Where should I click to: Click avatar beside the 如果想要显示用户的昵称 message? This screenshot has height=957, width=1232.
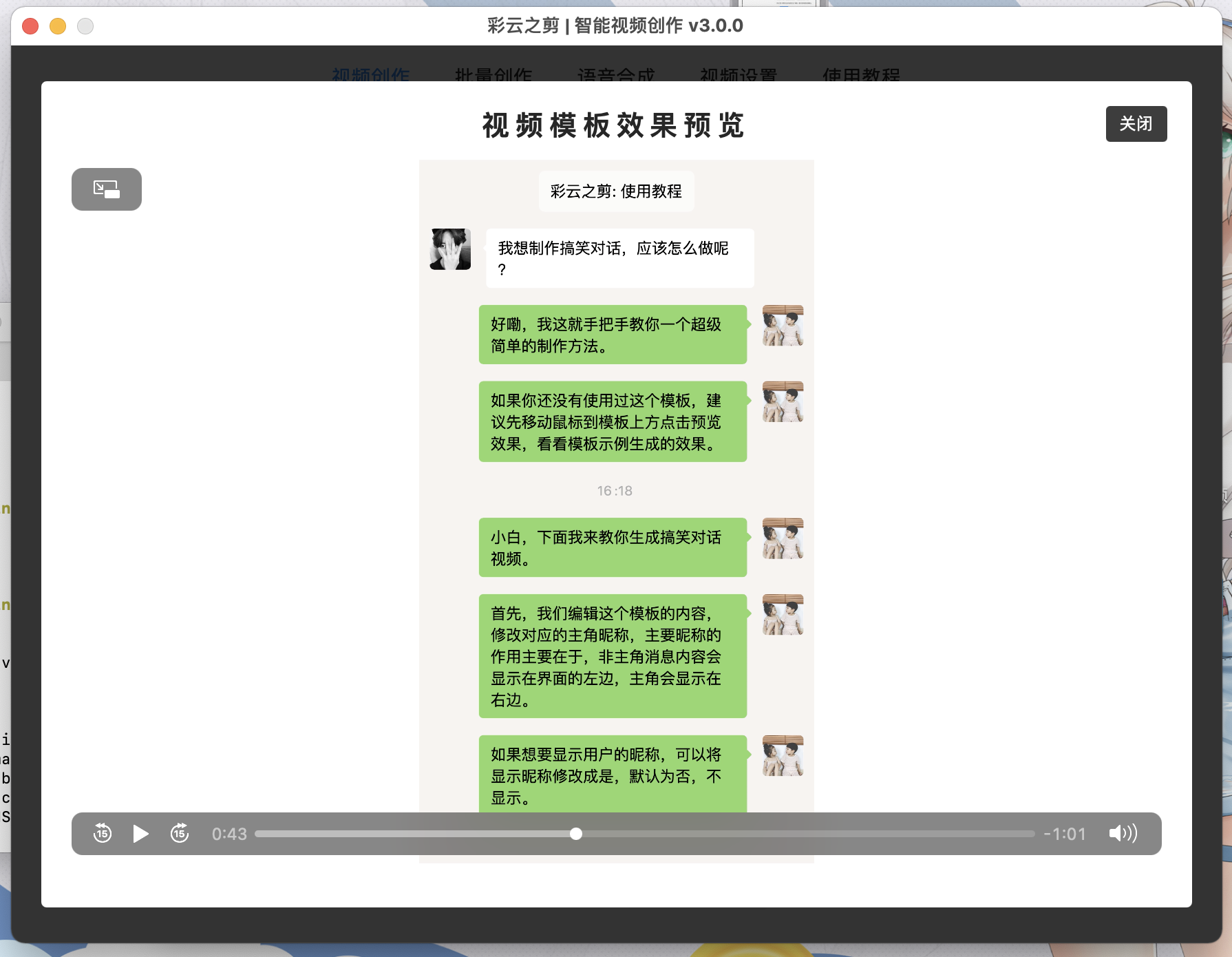pos(783,756)
